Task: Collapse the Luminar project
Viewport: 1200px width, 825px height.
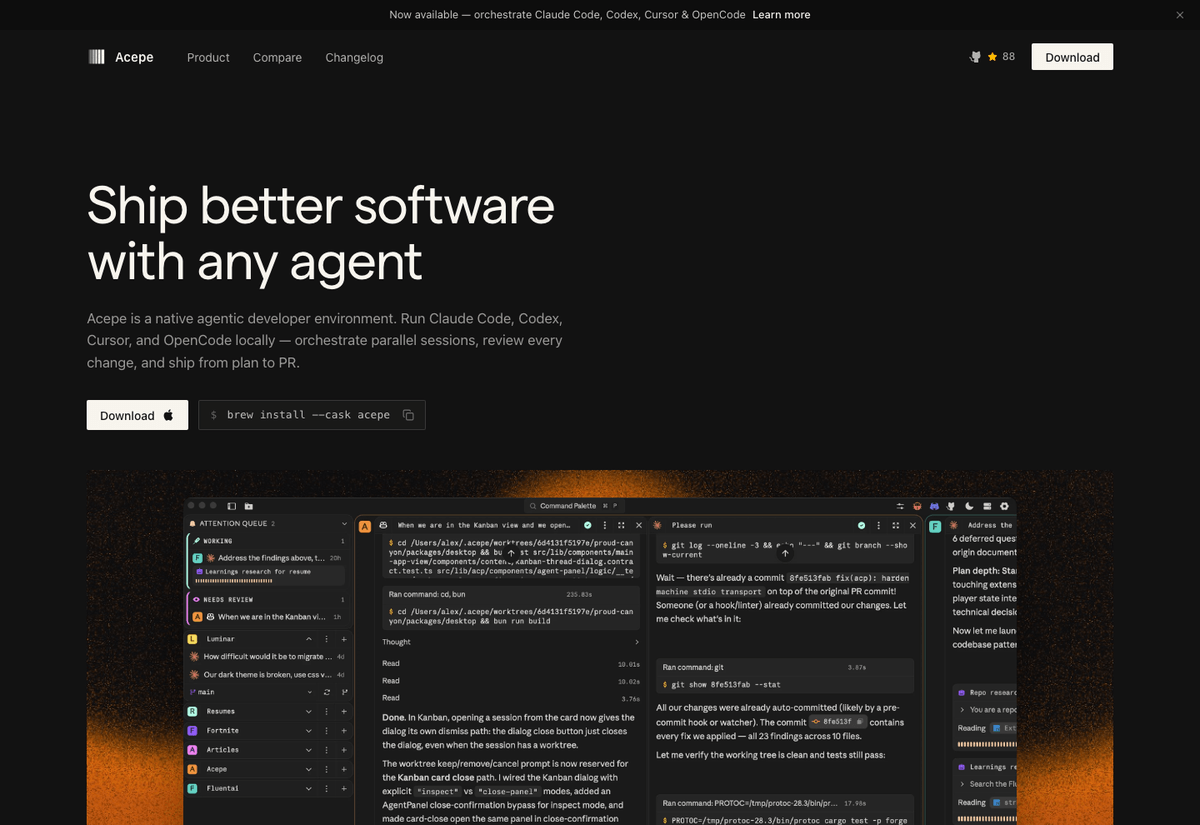Action: 309,639
